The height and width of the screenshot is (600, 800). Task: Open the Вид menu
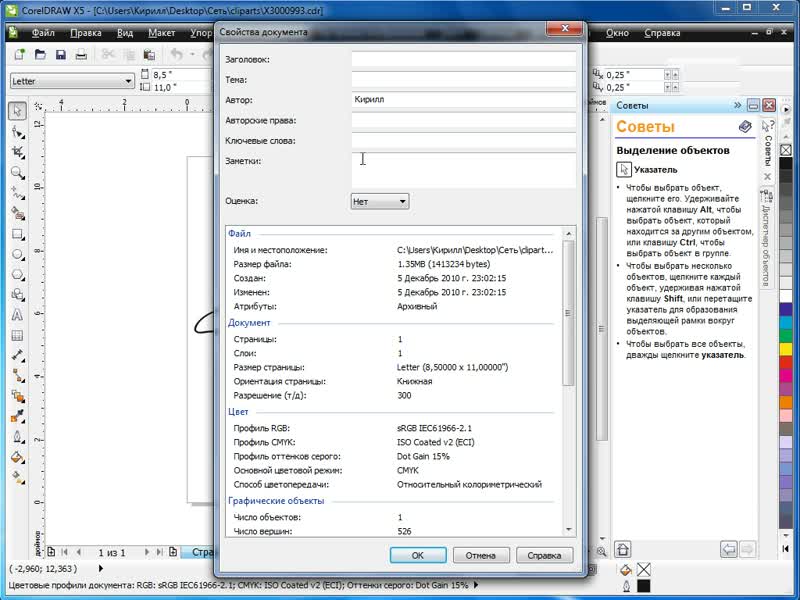pos(125,33)
